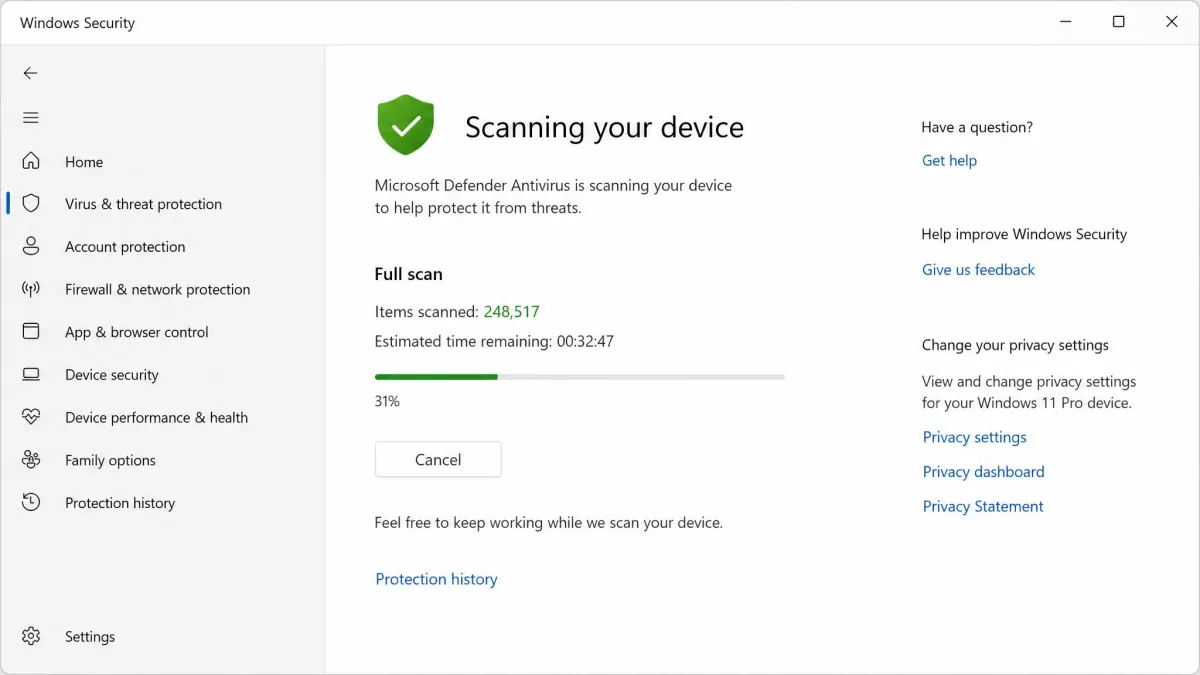Screen dimensions: 1200x675
Task: Click the Have a question? heading
Action: 977,128
